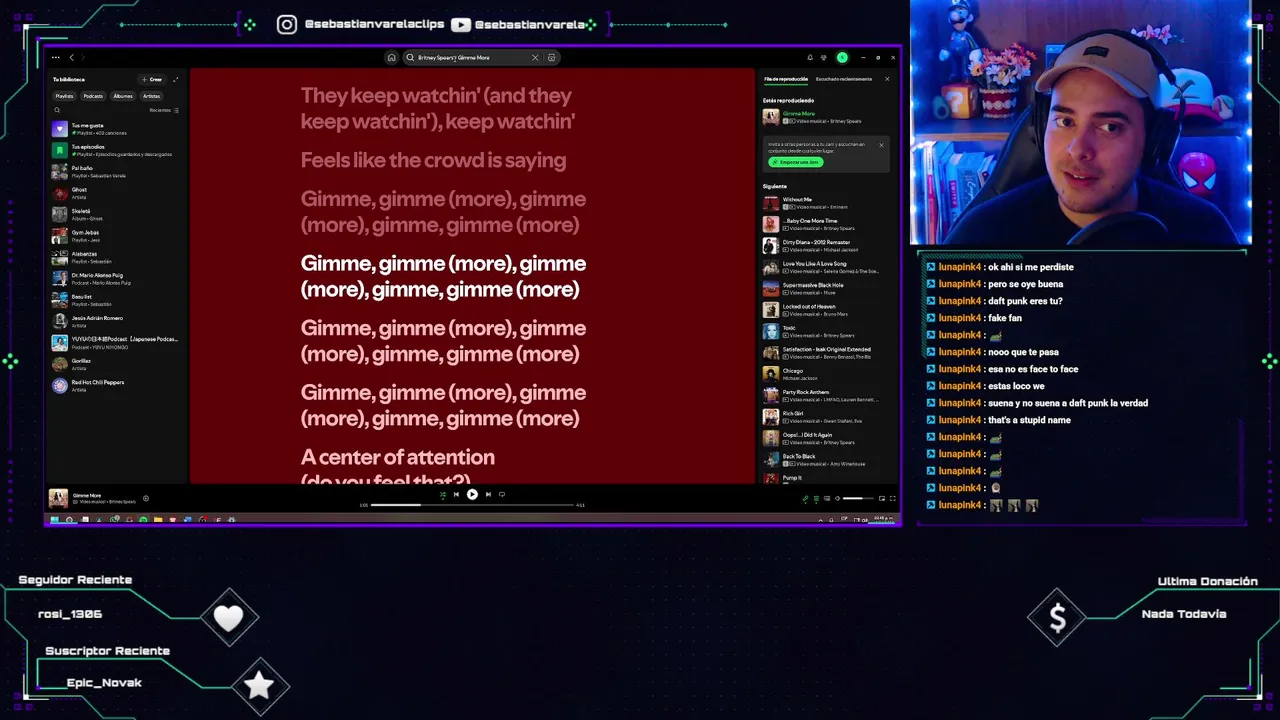Open Skeletá album in library
The image size is (1280, 720).
click(x=118, y=214)
